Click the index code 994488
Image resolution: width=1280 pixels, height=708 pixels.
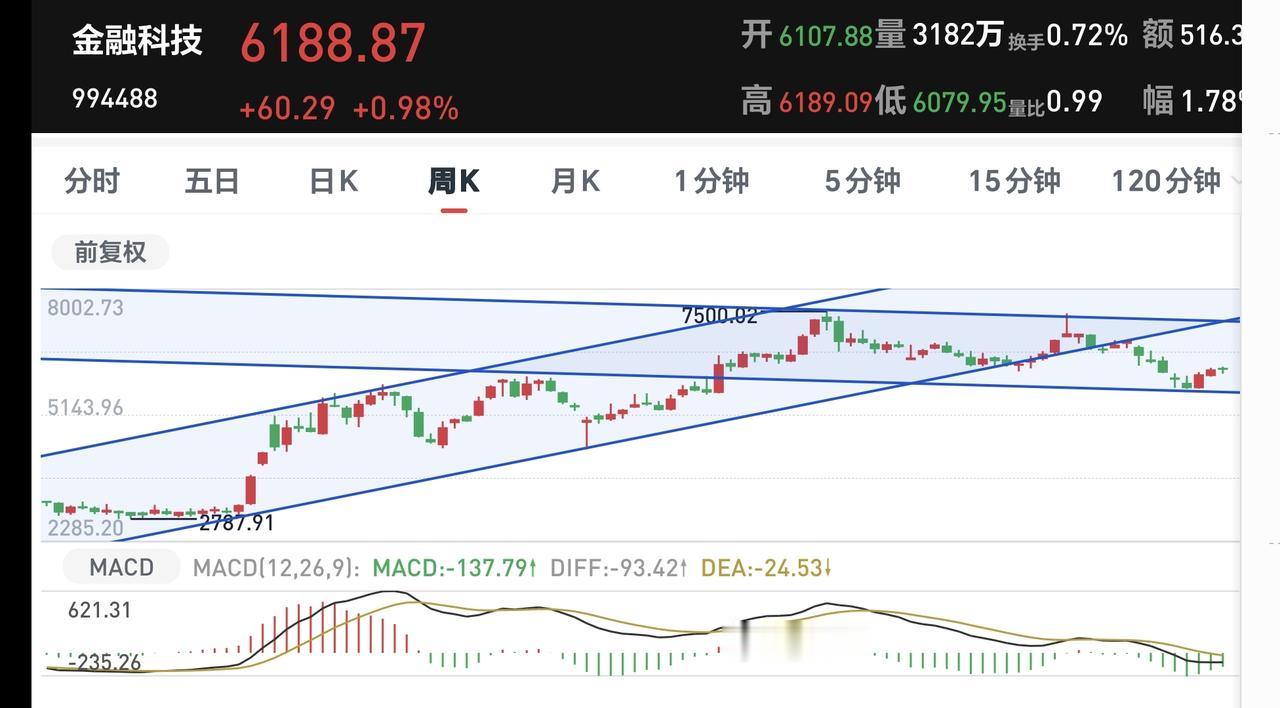[x=115, y=98]
